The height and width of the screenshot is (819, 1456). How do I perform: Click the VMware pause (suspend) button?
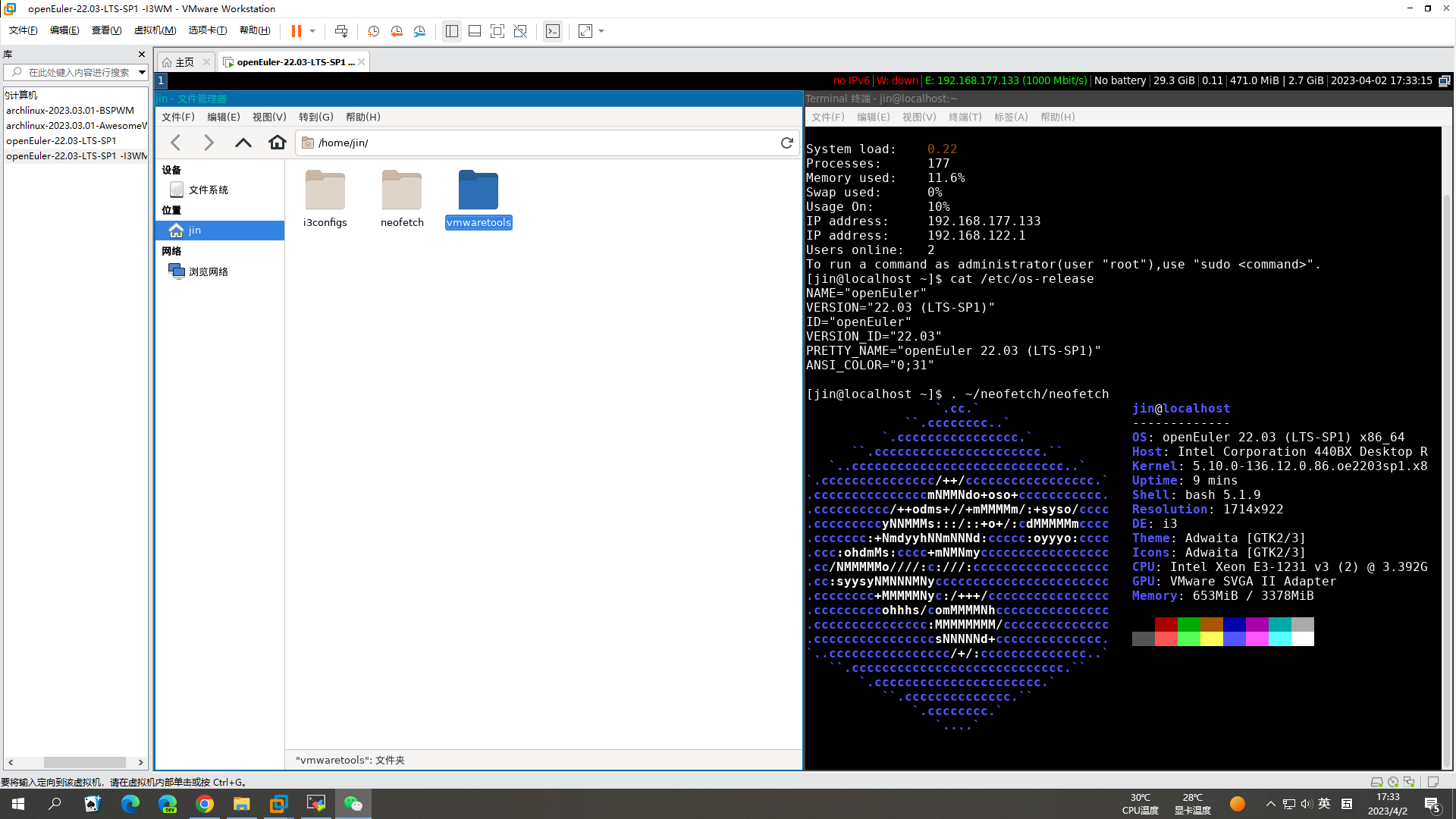point(296,31)
